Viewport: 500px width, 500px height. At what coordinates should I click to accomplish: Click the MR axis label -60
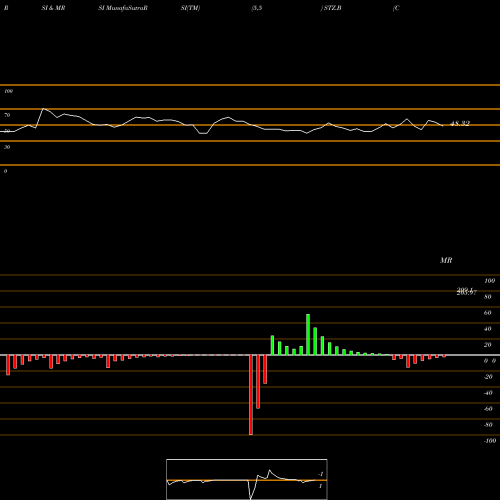pos(488,409)
